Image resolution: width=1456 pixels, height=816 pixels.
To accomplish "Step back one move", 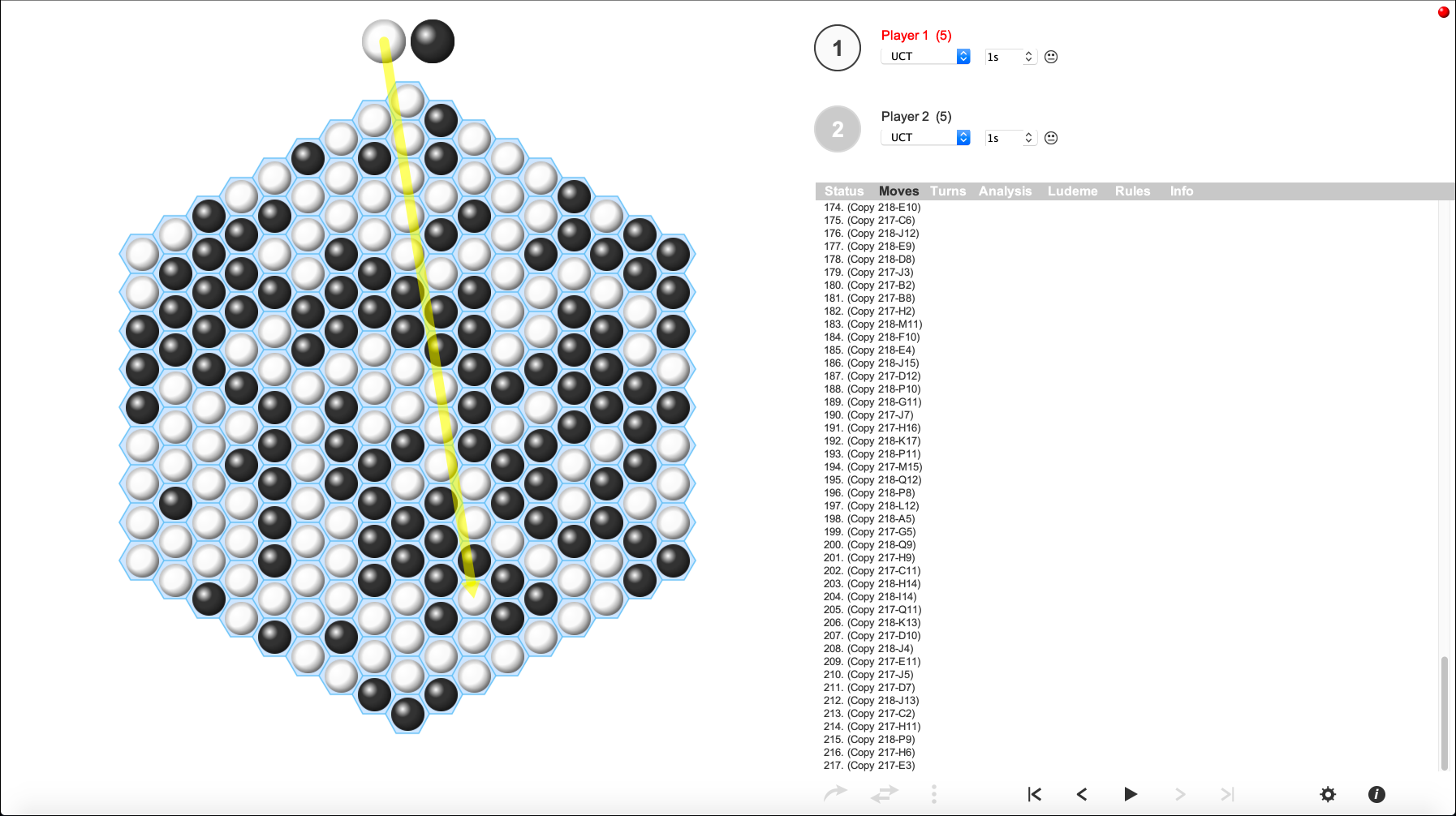I will tap(1082, 794).
